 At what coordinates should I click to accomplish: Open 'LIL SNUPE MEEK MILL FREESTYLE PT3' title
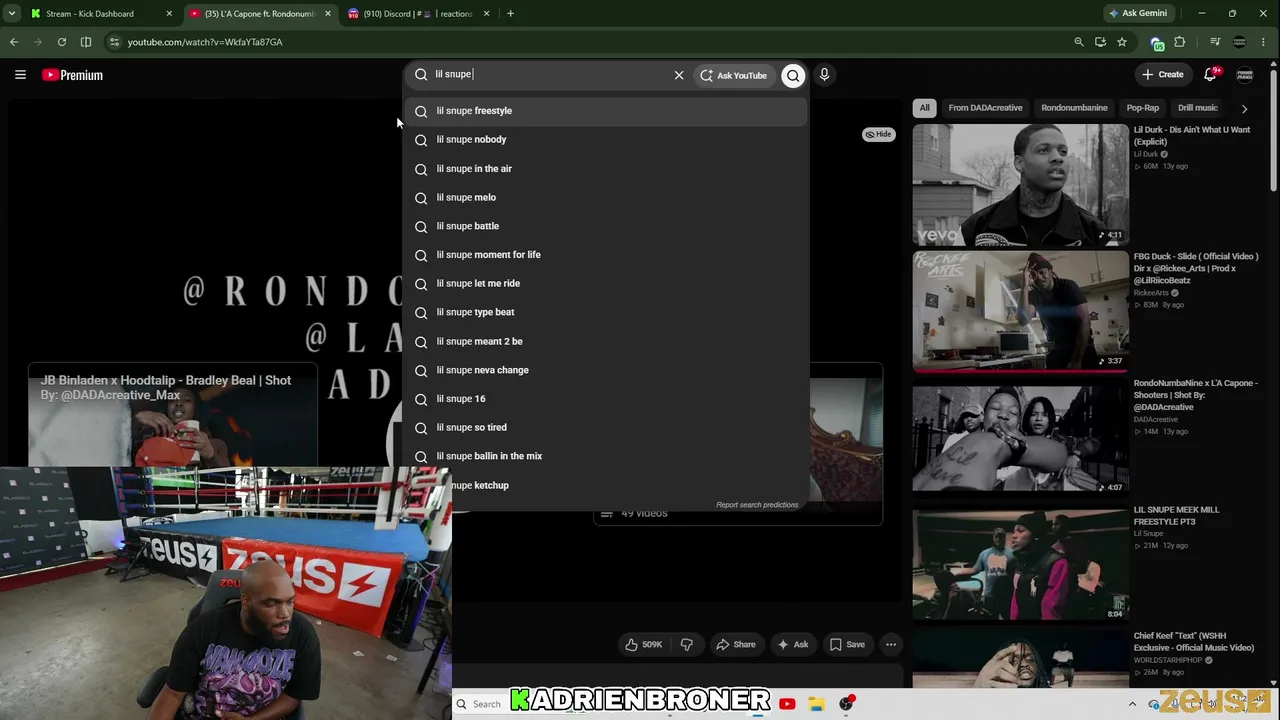pos(1177,516)
